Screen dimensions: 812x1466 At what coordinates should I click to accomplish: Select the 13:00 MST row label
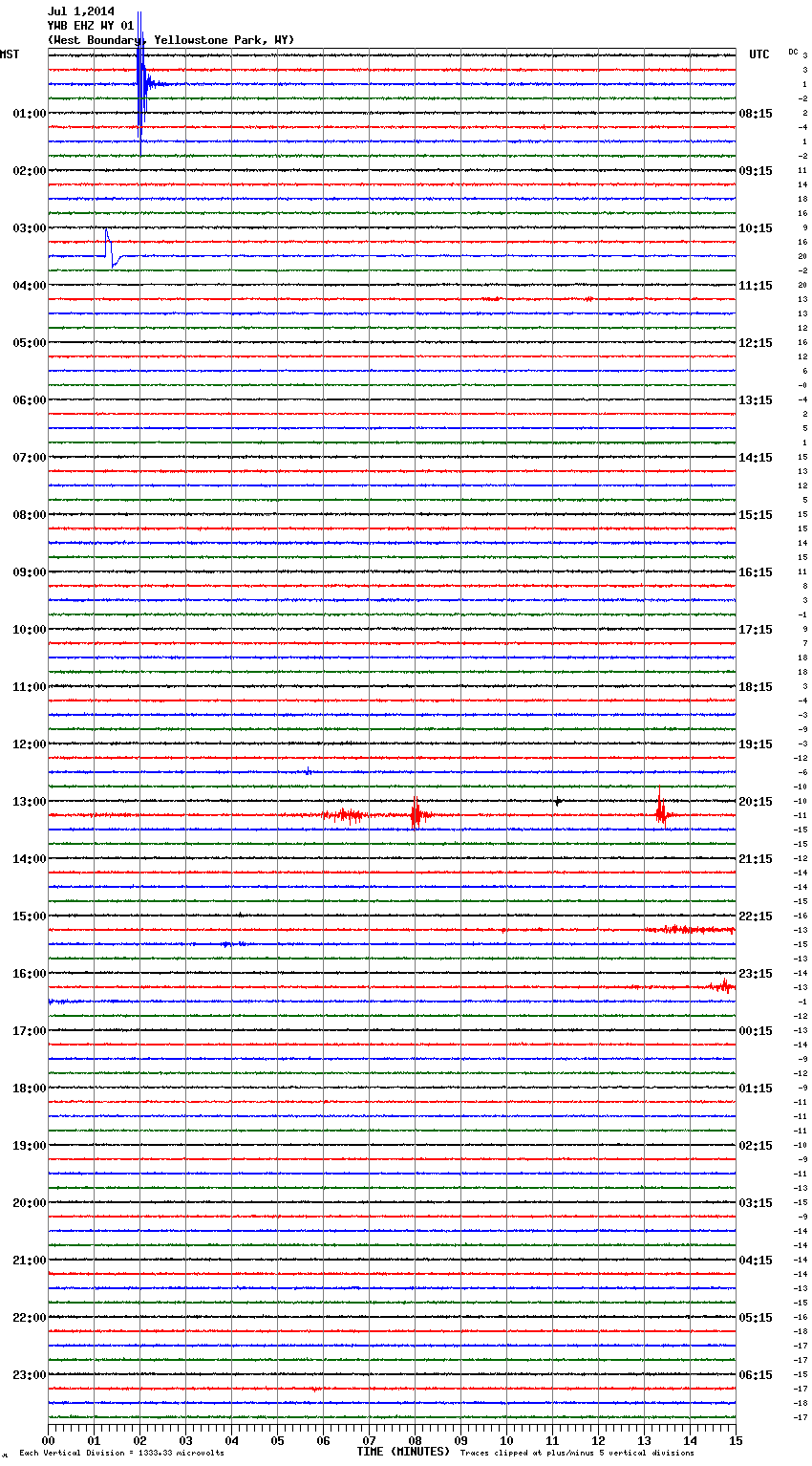click(30, 801)
